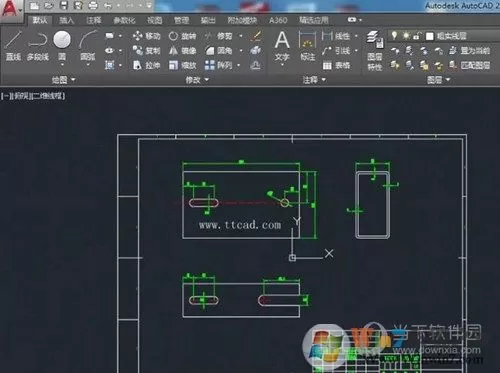Click the Rectangle tool in Draw panel

pyautogui.click(x=110, y=36)
